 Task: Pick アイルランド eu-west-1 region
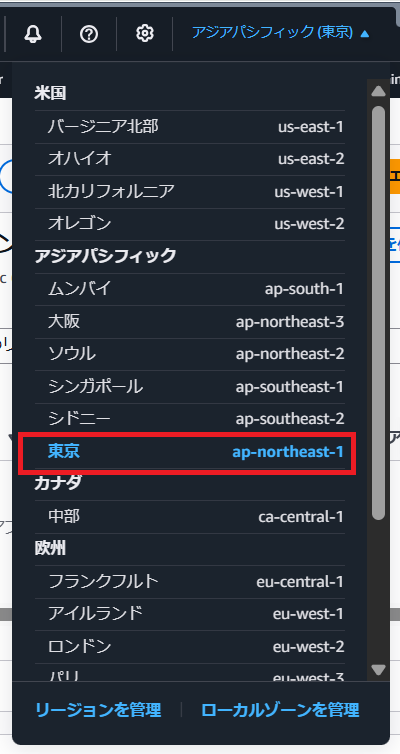pos(189,614)
